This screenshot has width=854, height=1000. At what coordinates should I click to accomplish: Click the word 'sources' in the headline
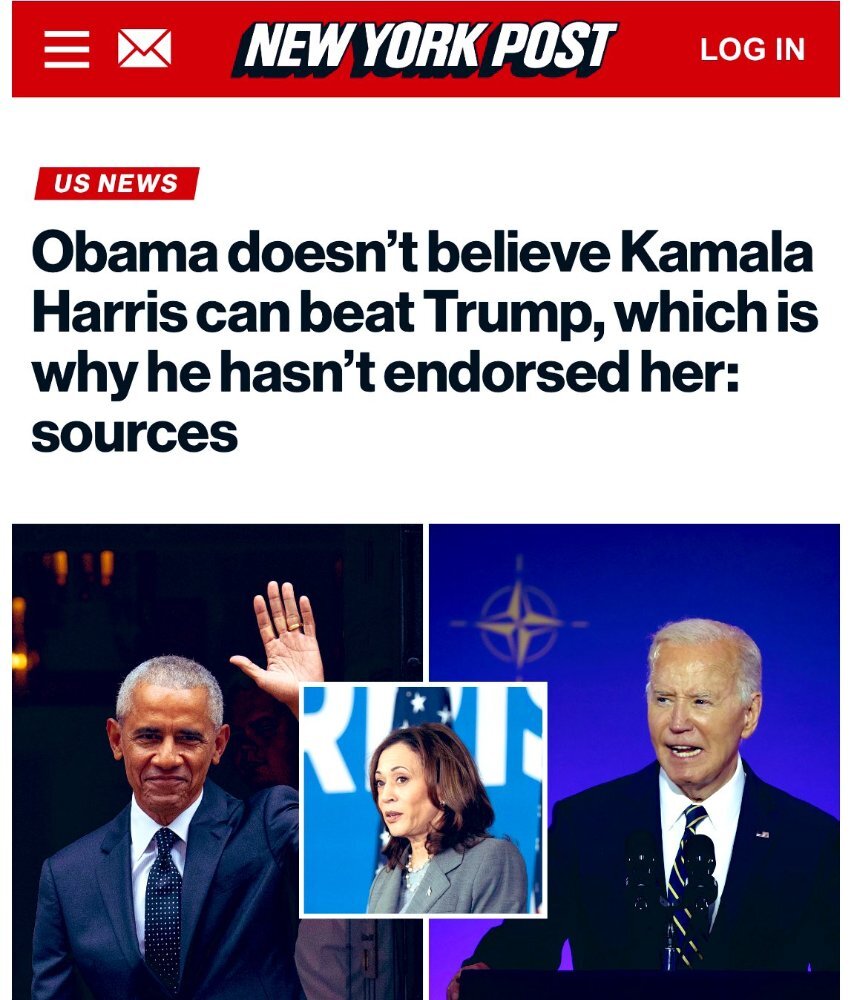click(x=135, y=434)
